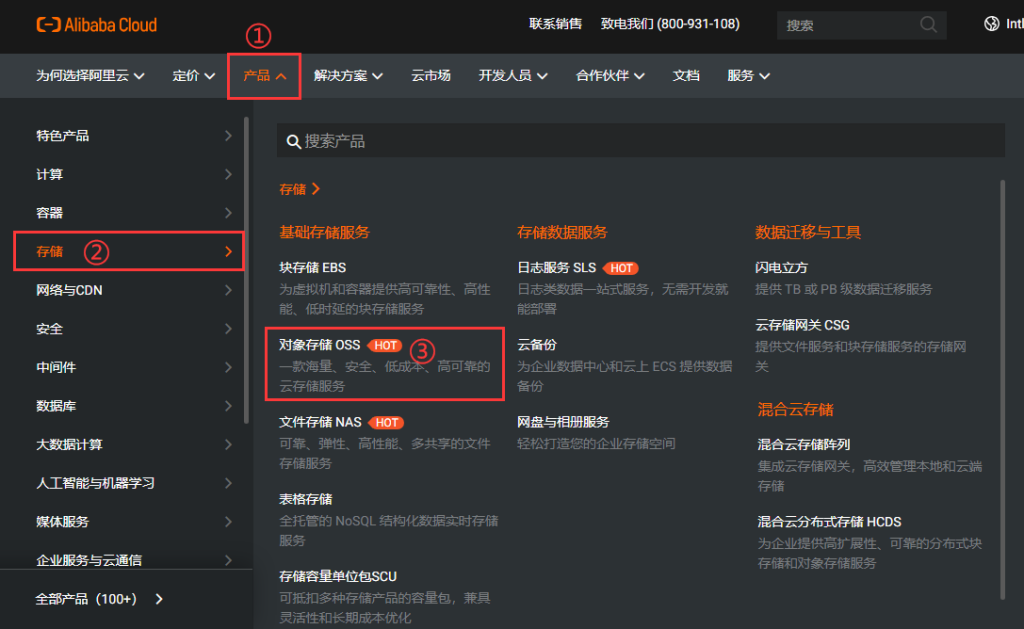Click the top 搜索 input field
This screenshot has height=629, width=1024.
pos(861,25)
